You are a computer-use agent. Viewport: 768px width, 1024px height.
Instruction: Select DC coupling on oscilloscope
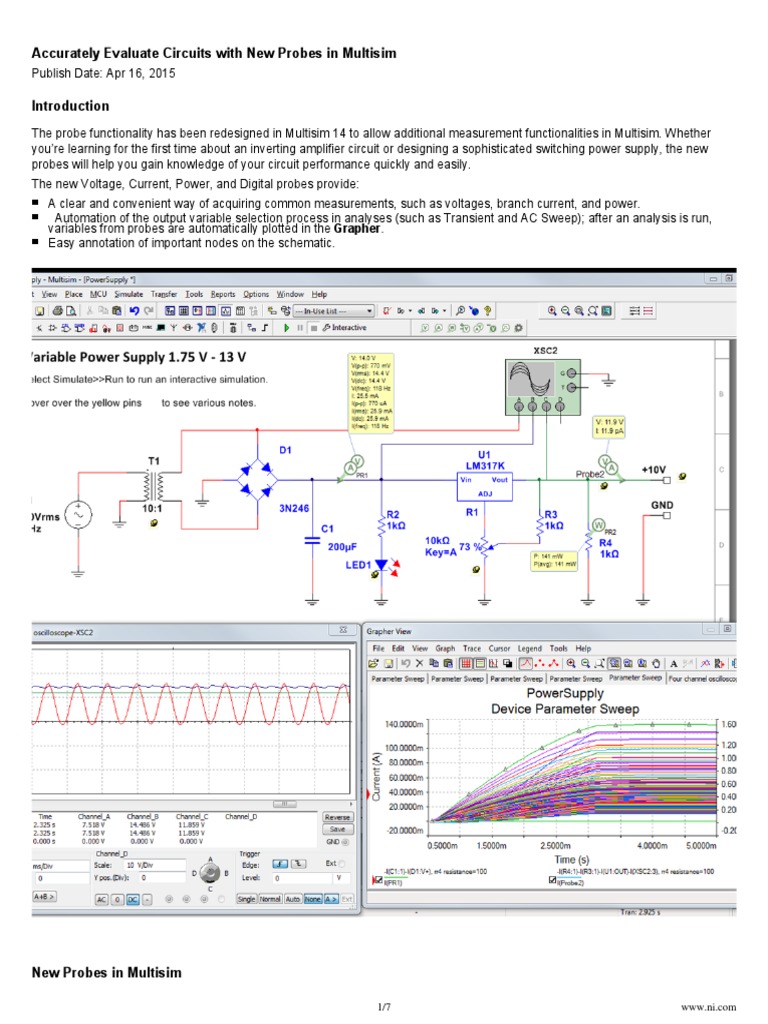coord(133,900)
